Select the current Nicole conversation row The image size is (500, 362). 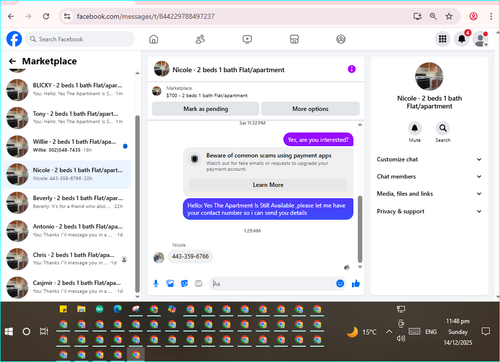click(67, 174)
